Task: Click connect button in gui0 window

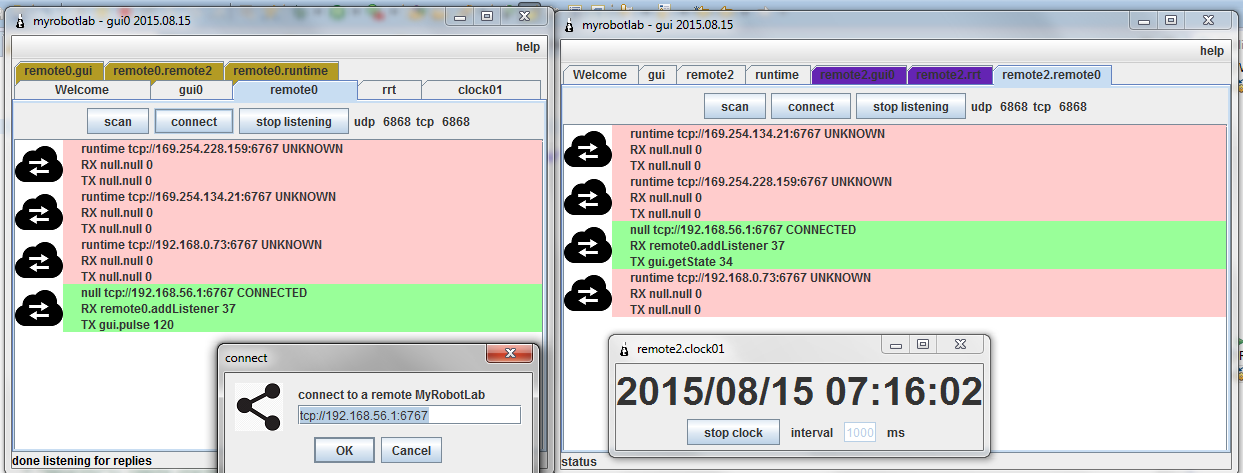Action: point(194,122)
